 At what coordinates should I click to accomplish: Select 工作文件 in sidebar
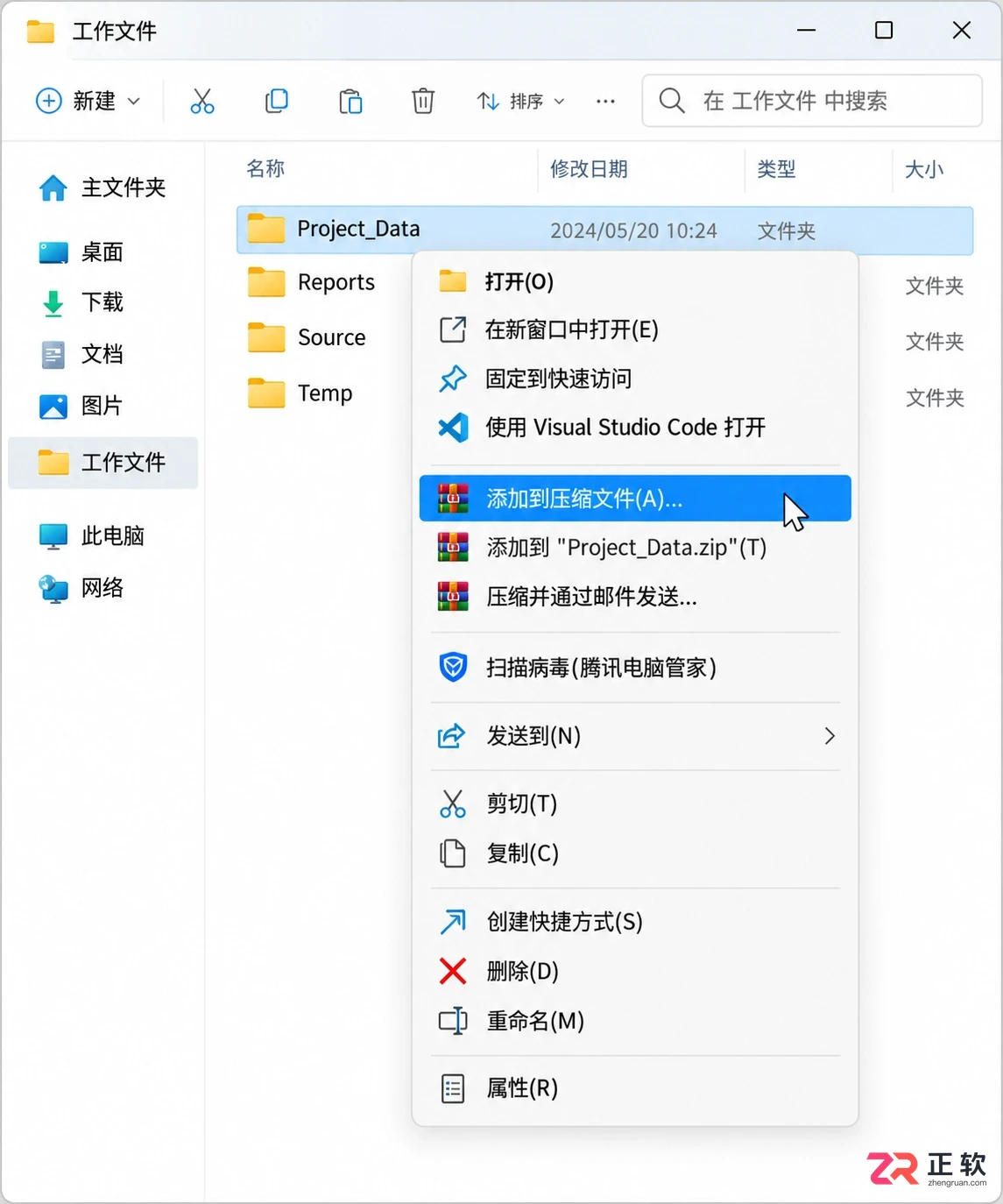pyautogui.click(x=103, y=462)
